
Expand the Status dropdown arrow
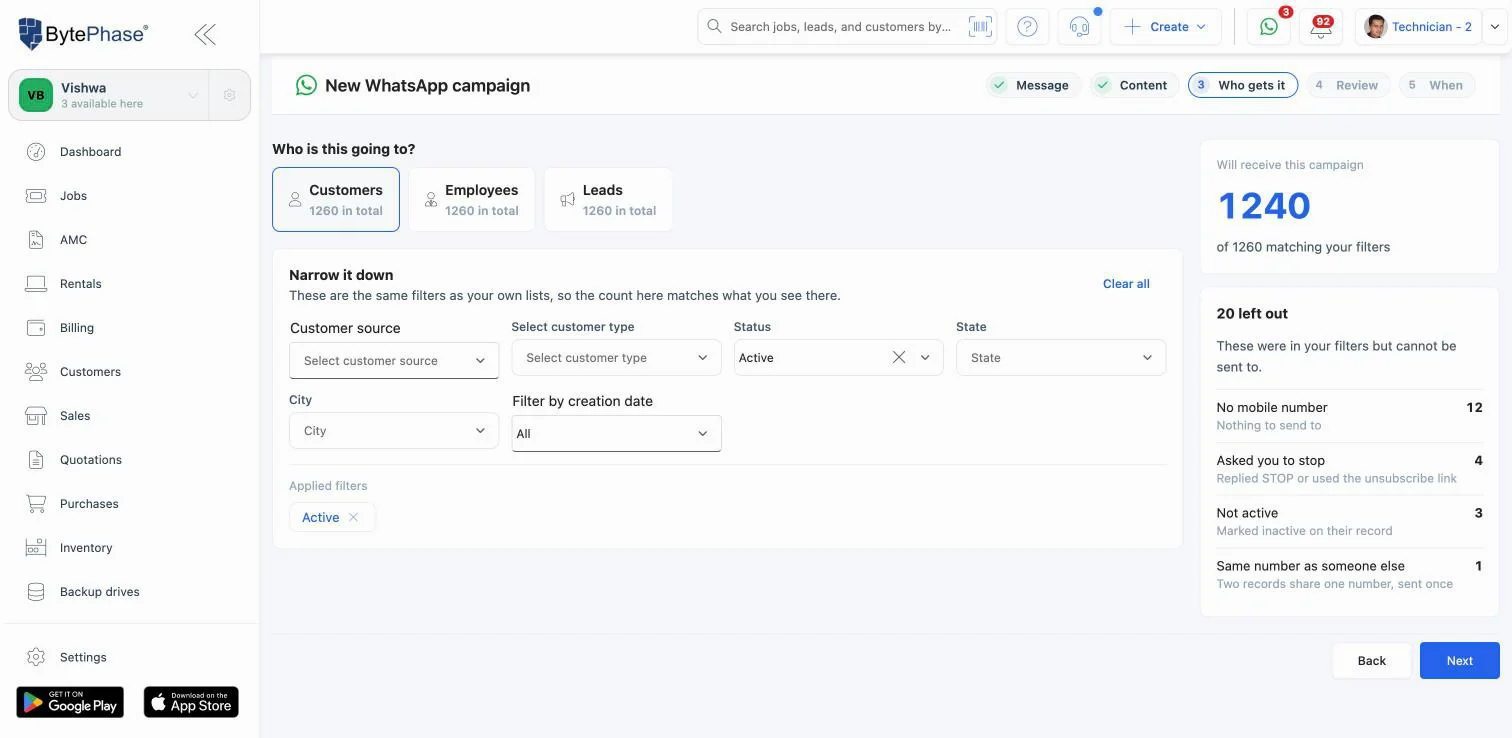click(925, 358)
